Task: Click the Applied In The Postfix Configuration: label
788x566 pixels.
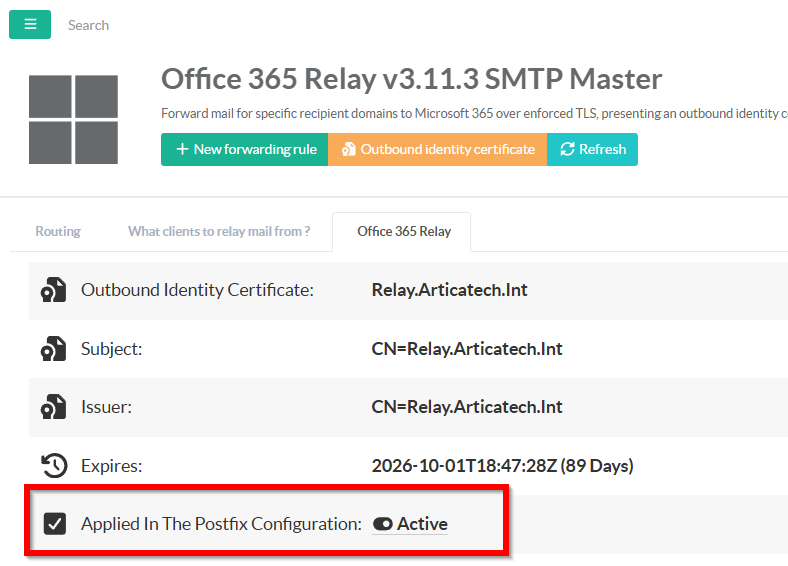Action: pyautogui.click(x=221, y=524)
